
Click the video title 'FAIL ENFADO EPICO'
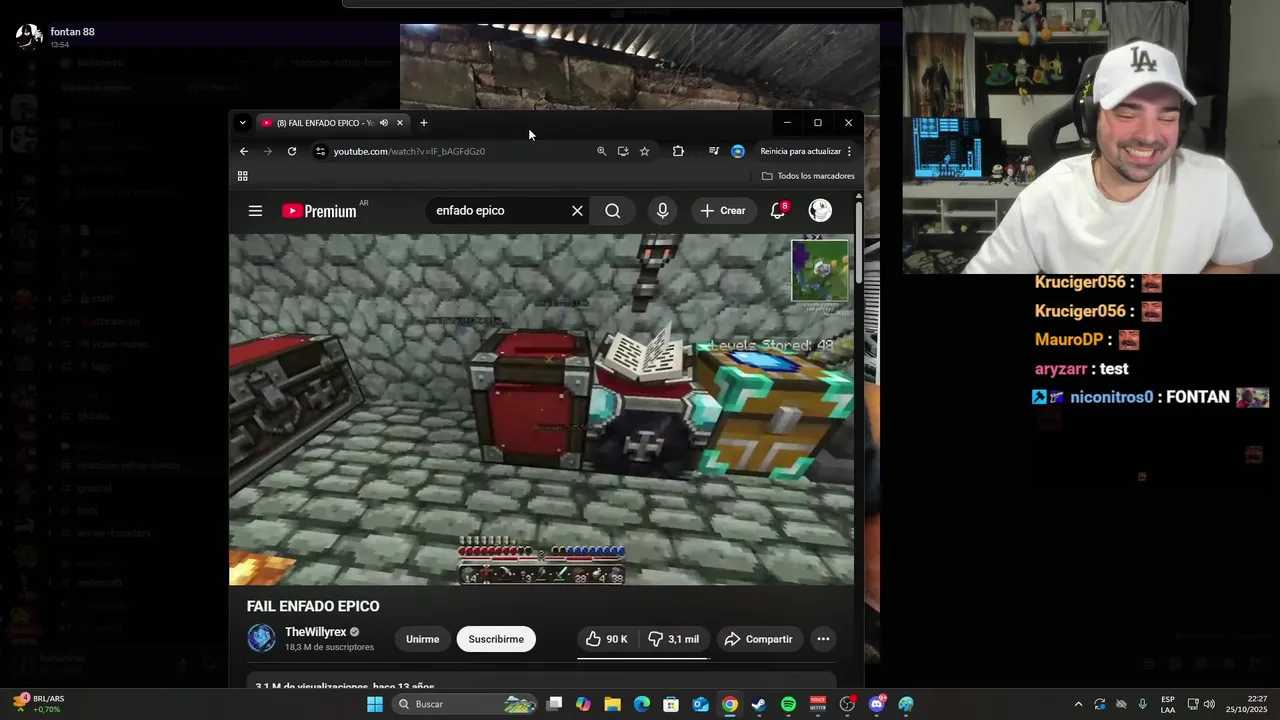(313, 606)
